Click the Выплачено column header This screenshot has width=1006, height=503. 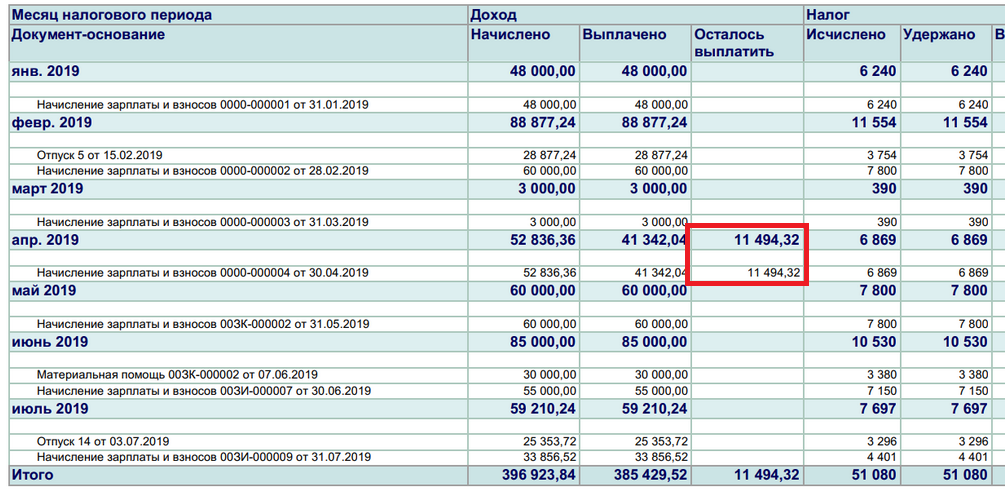point(624,35)
